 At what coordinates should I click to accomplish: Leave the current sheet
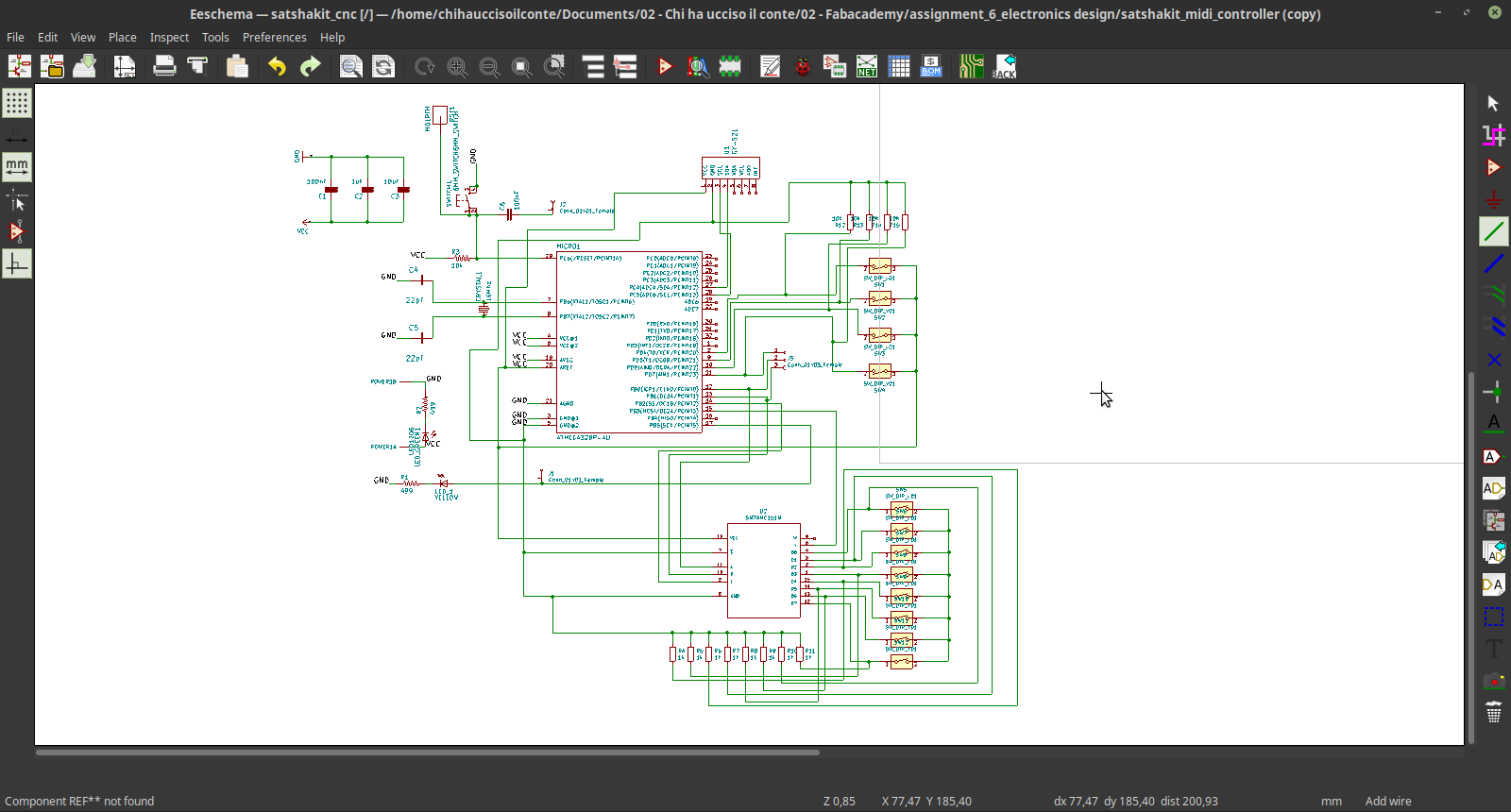(x=625, y=66)
